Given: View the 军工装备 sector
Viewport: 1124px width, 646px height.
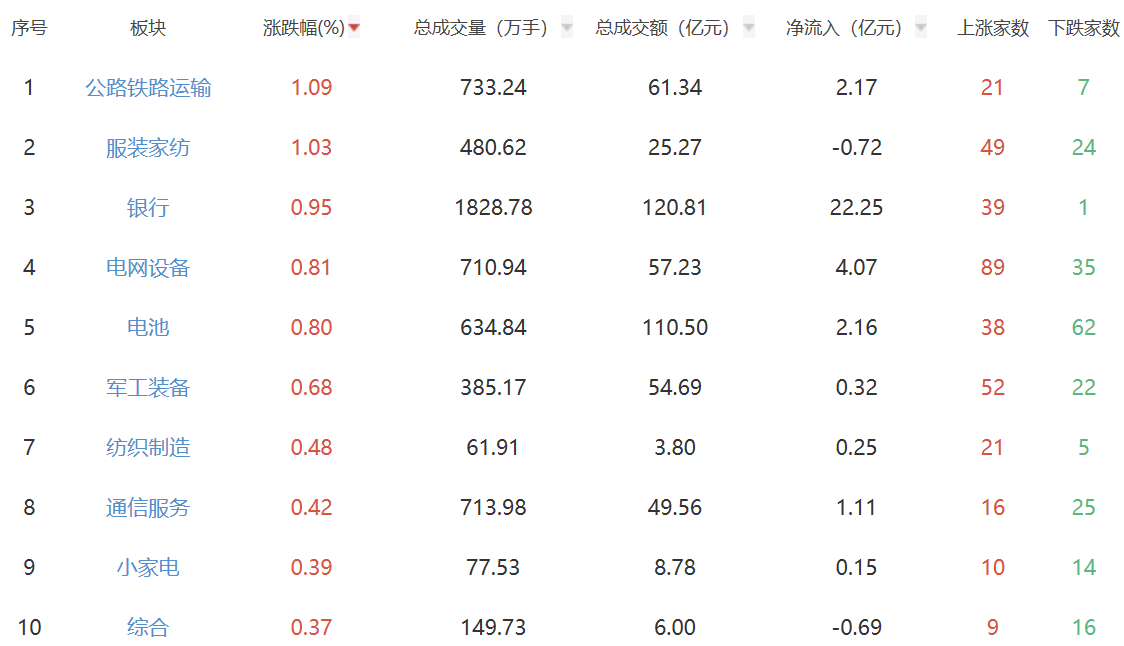Looking at the screenshot, I should click(x=148, y=388).
